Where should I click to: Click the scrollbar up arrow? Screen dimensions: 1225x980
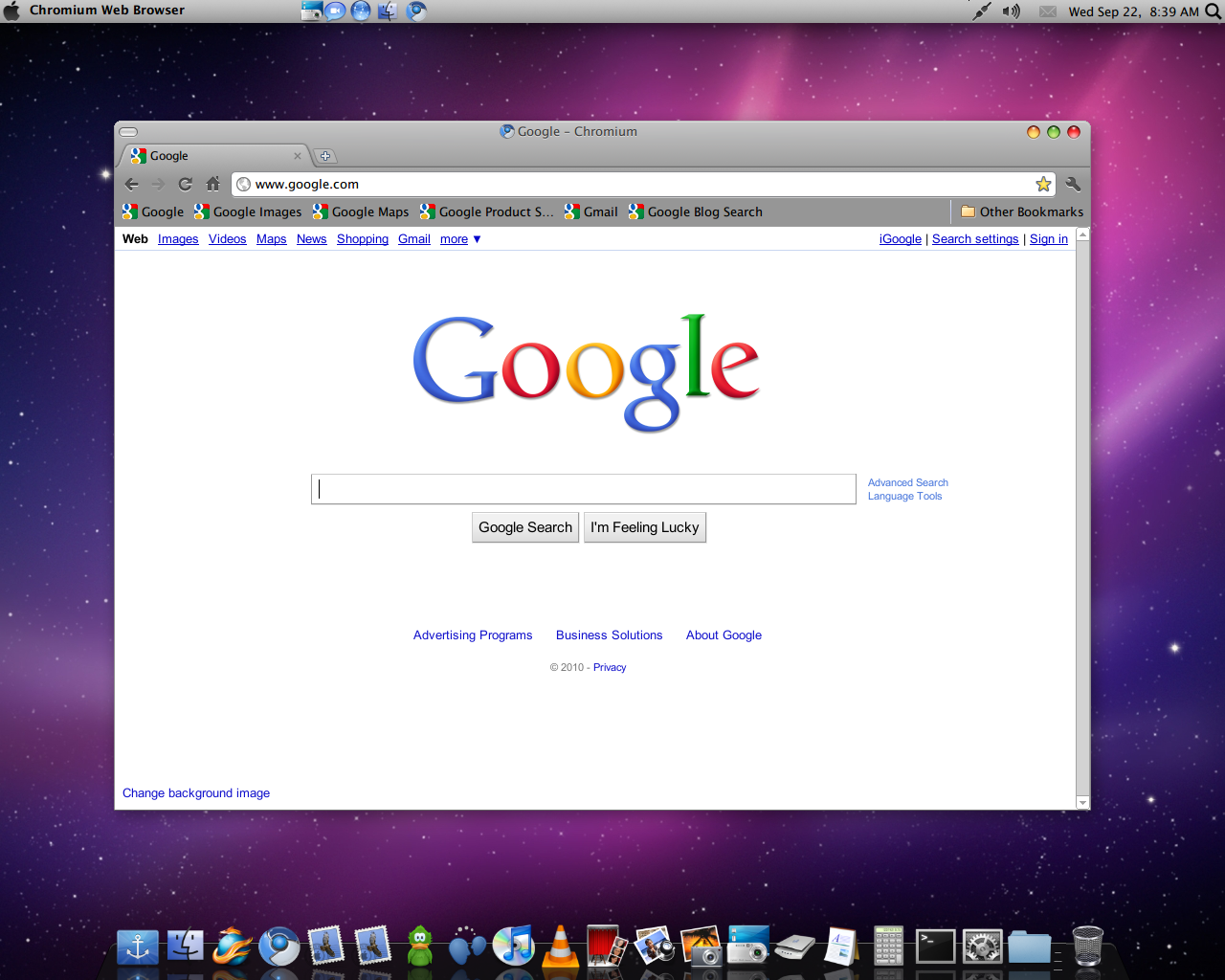coord(1082,234)
